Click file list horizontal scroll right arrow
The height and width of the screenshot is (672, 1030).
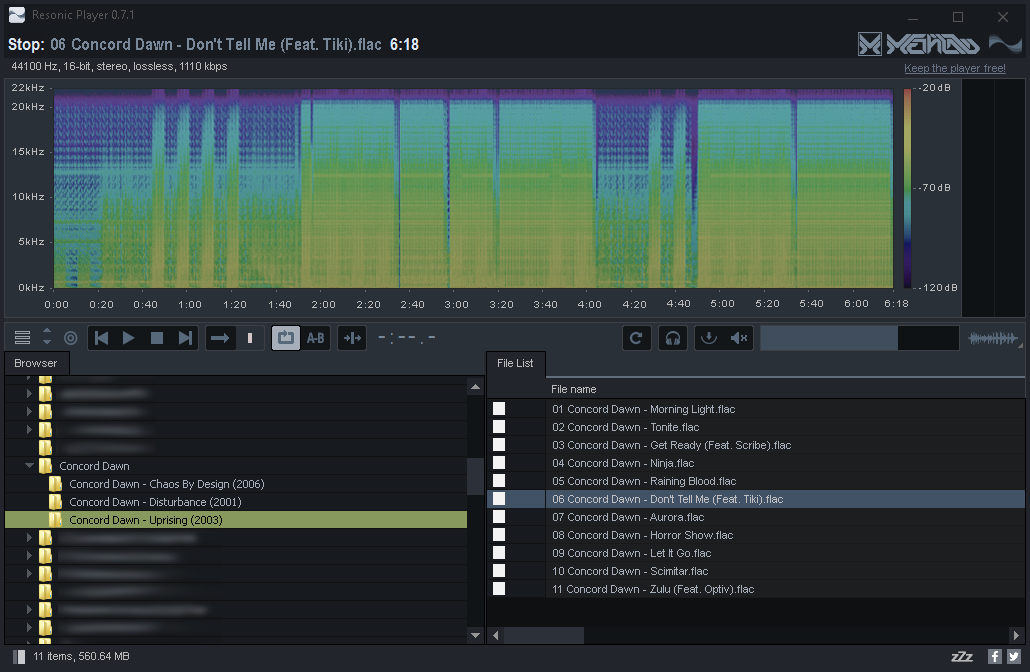[1016, 635]
